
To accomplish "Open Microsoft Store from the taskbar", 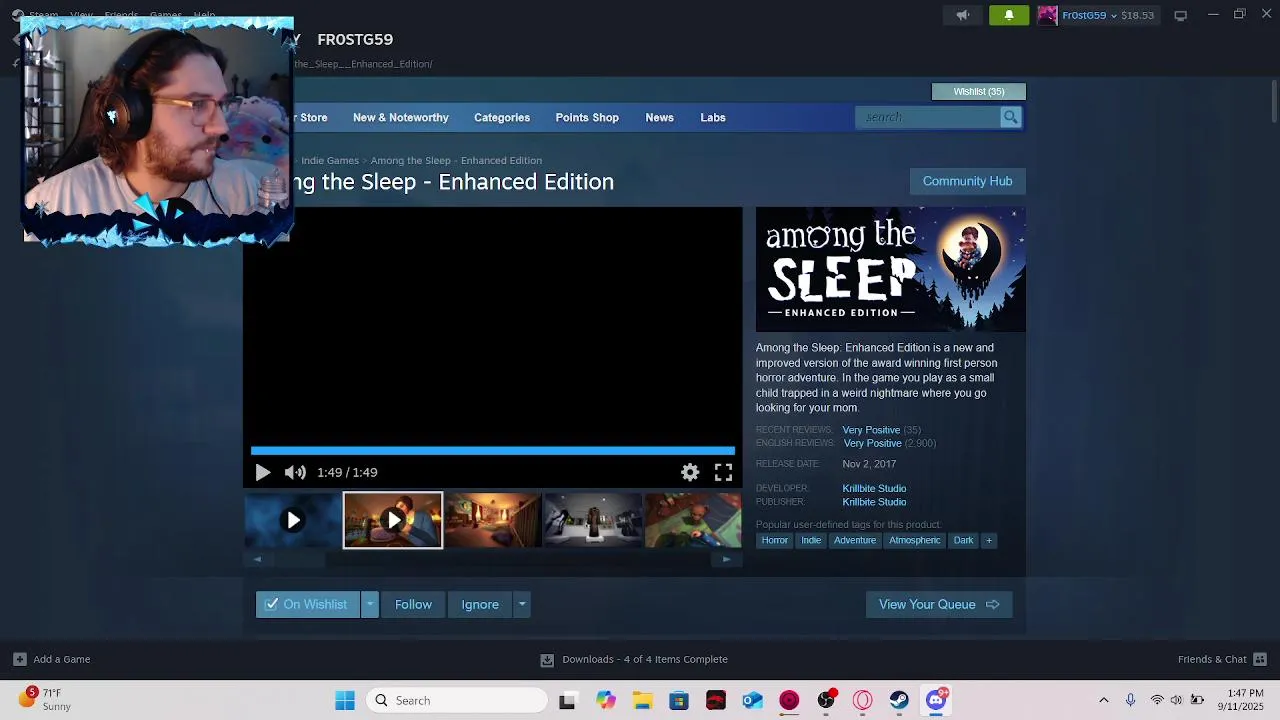I will (x=679, y=700).
